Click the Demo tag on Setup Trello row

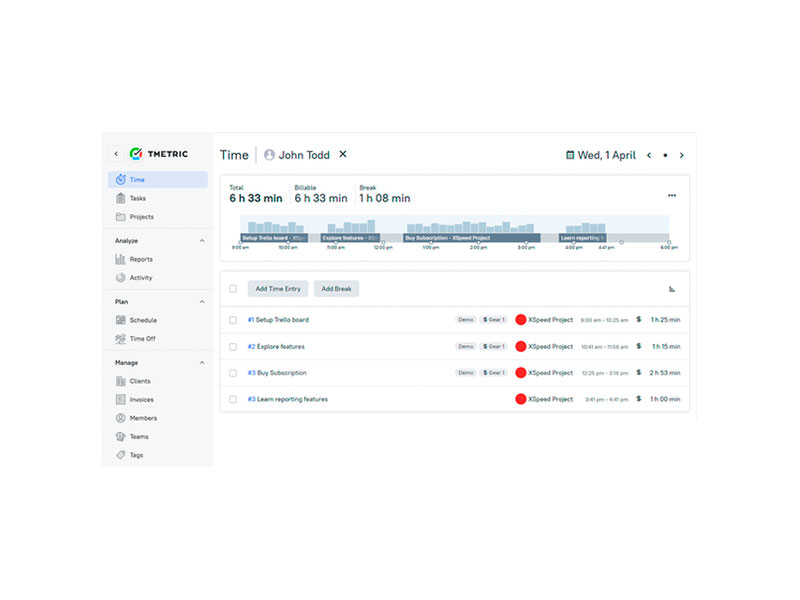click(465, 320)
